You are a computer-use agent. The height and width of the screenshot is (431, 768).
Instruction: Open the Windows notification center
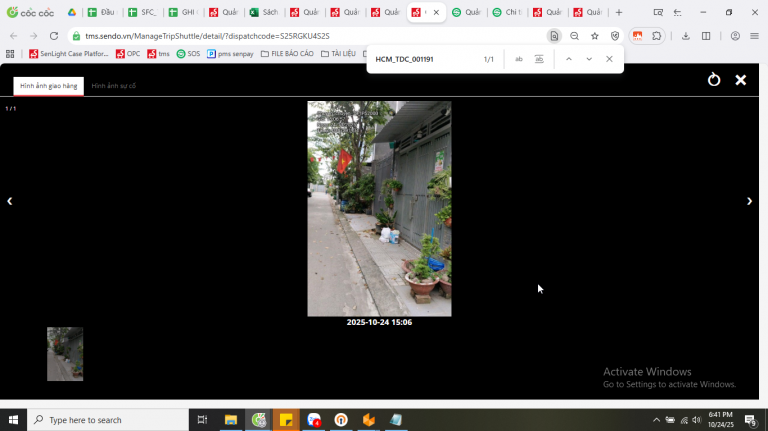(x=750, y=420)
